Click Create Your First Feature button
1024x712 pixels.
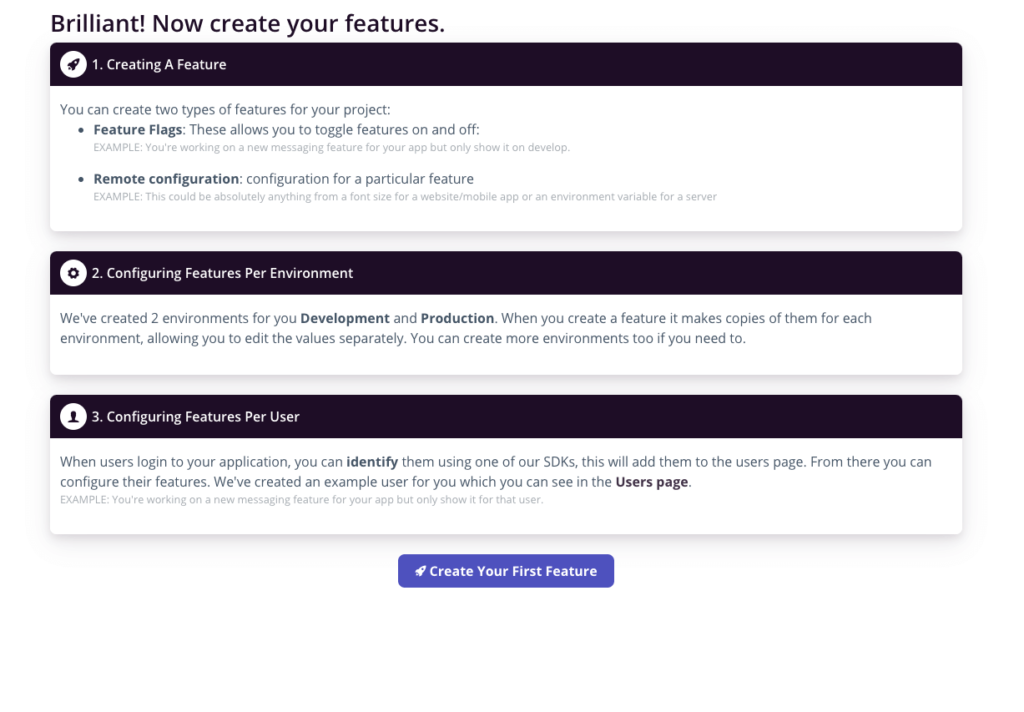pyautogui.click(x=506, y=571)
